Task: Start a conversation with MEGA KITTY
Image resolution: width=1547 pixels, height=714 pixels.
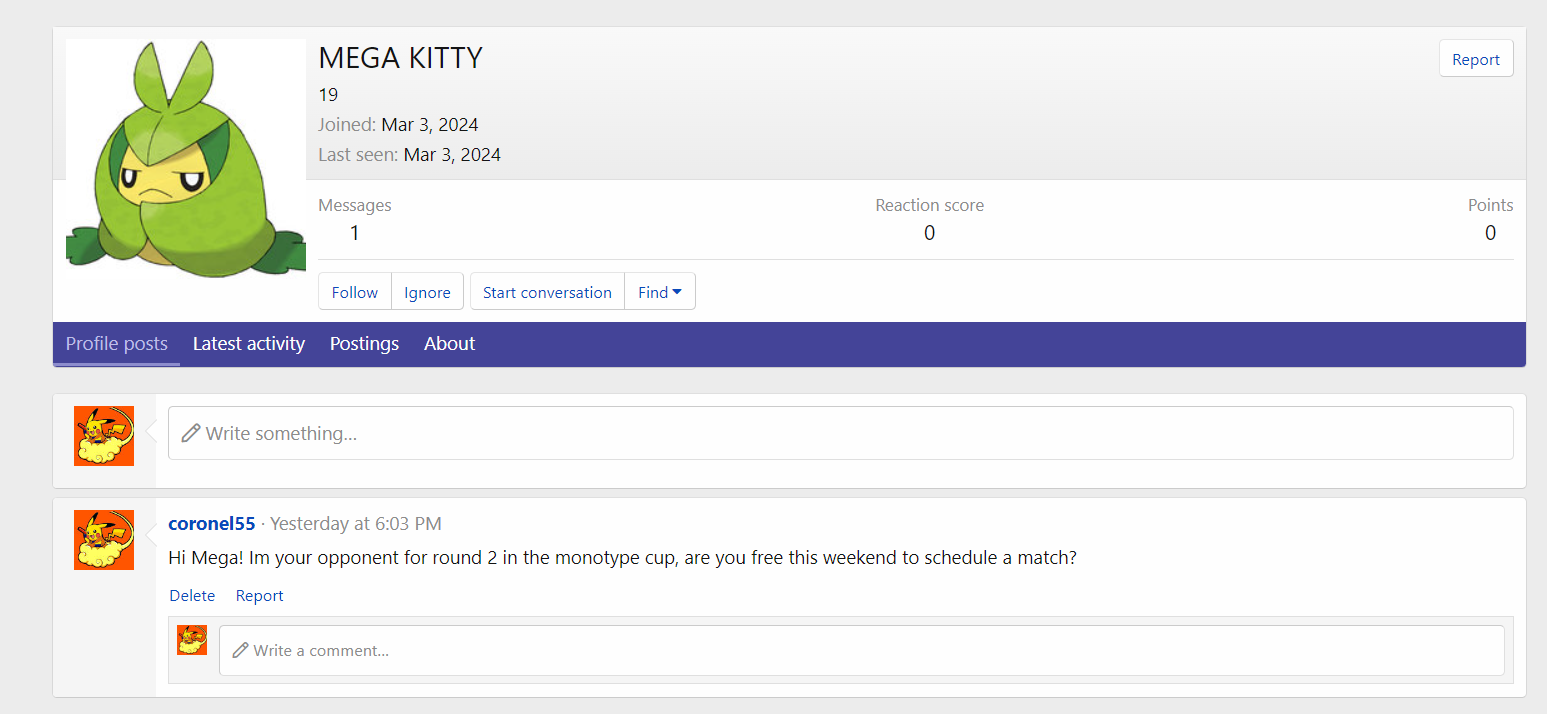Action: [x=547, y=292]
